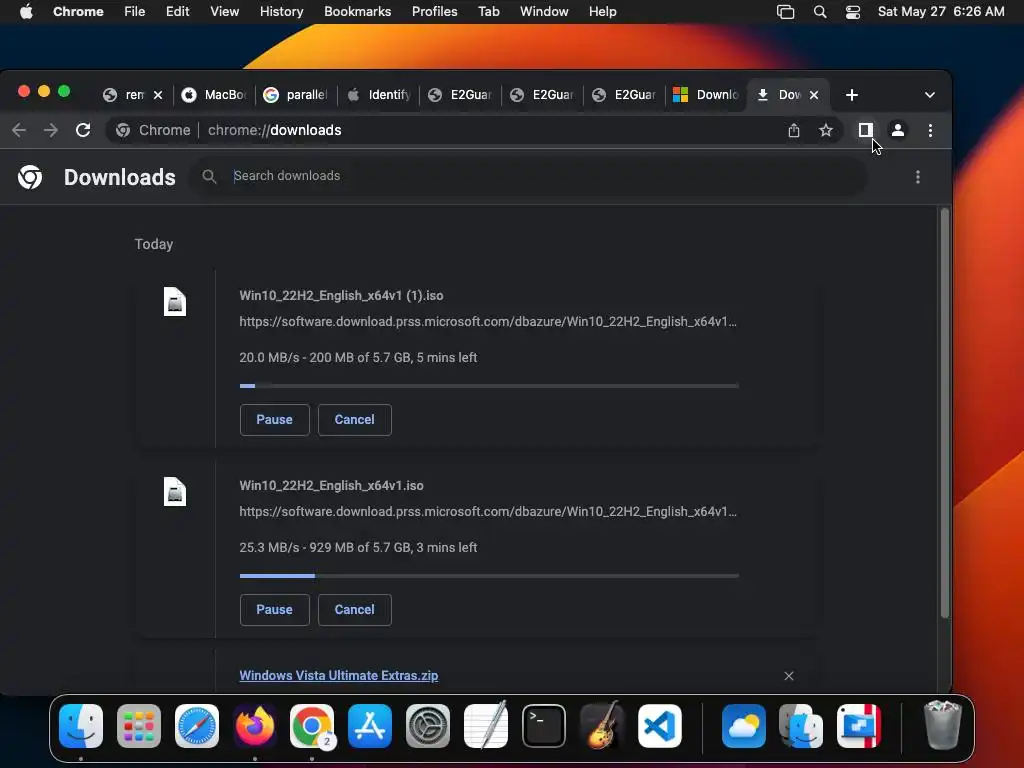Viewport: 1024px width, 768px height.
Task: Click the date and time in menu bar
Action: tap(941, 12)
